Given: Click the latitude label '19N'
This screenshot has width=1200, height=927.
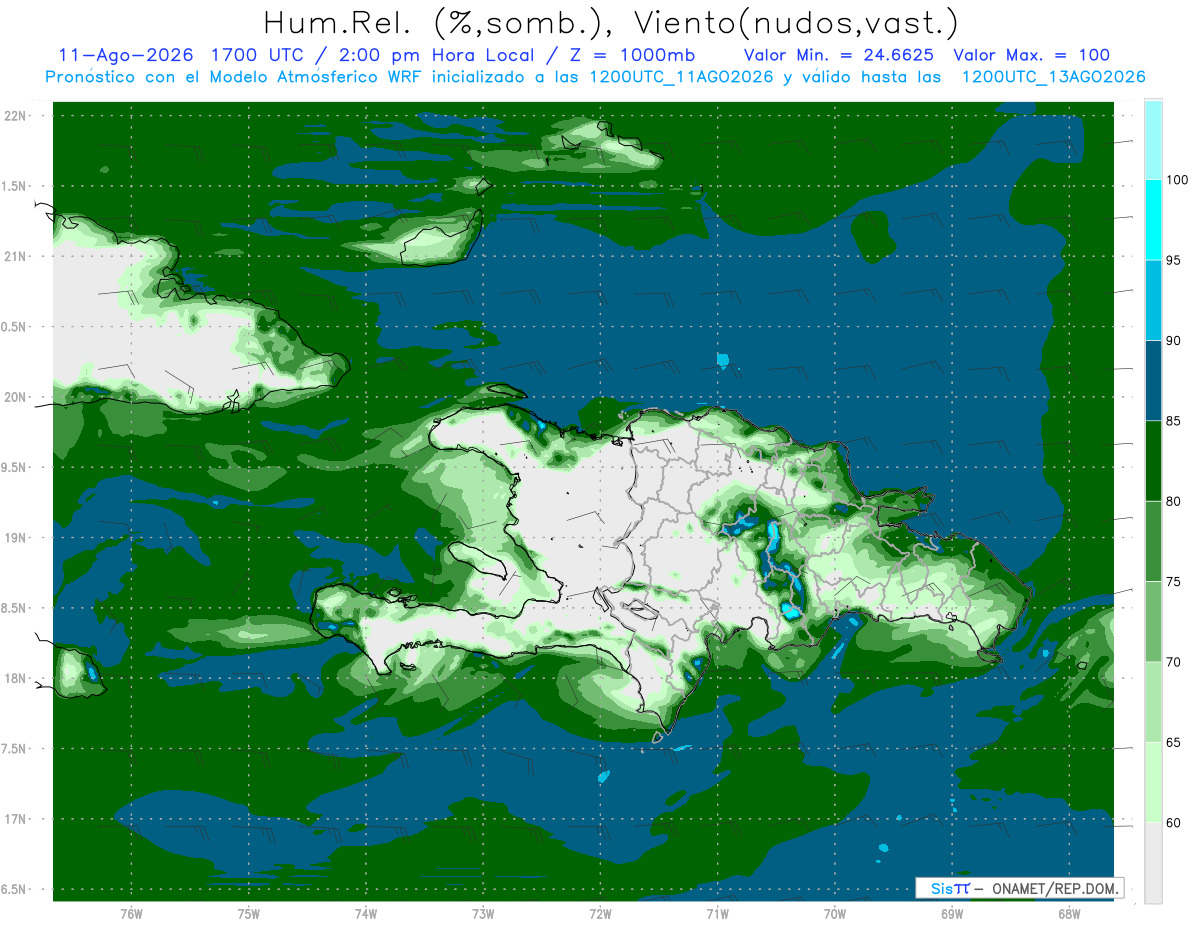Looking at the screenshot, I should [x=17, y=538].
